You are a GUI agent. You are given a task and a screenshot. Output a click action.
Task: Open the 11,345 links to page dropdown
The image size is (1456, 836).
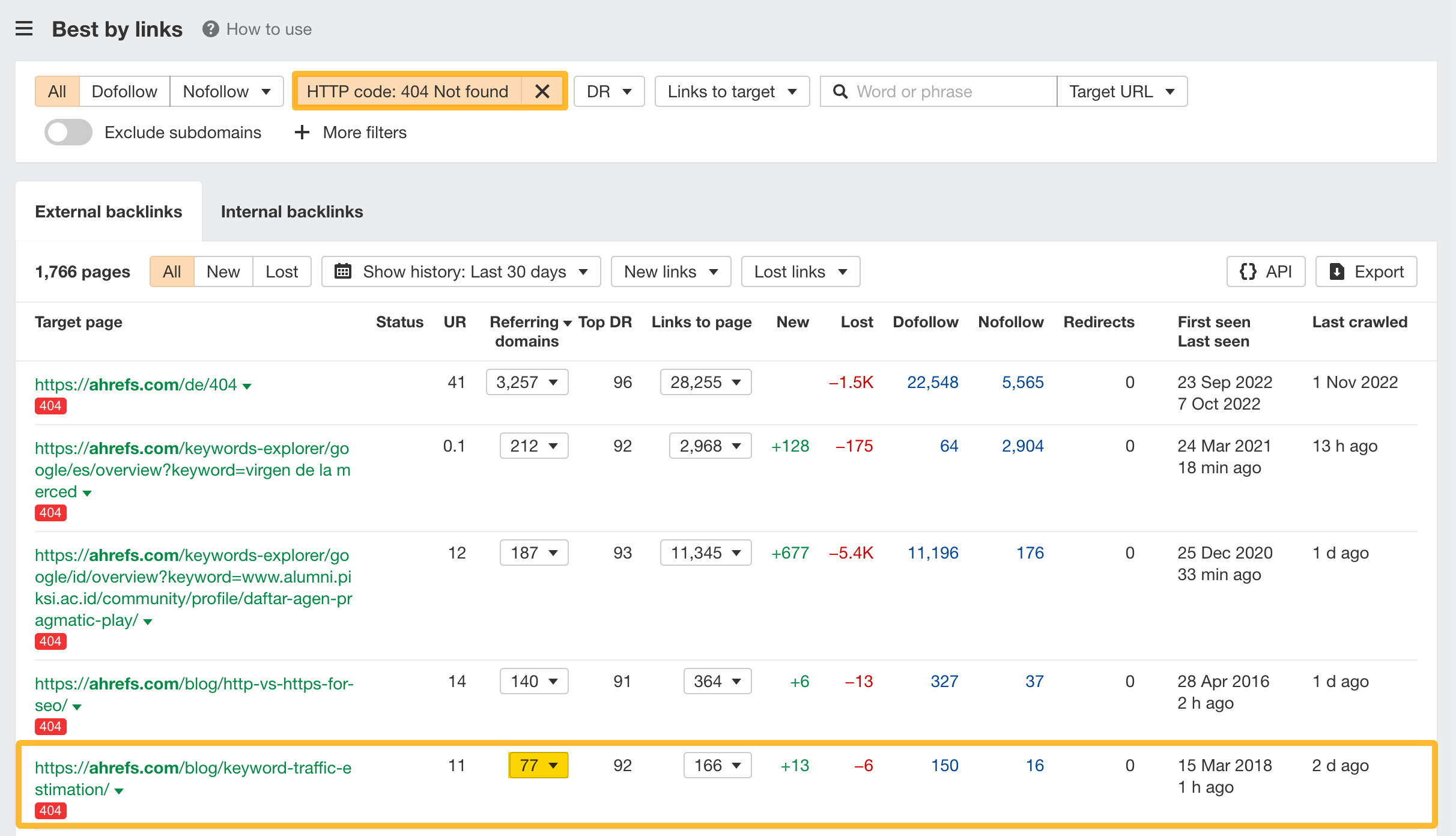706,553
